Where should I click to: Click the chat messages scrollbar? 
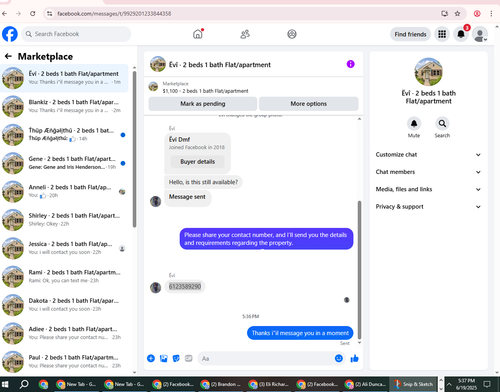[x=359, y=270]
